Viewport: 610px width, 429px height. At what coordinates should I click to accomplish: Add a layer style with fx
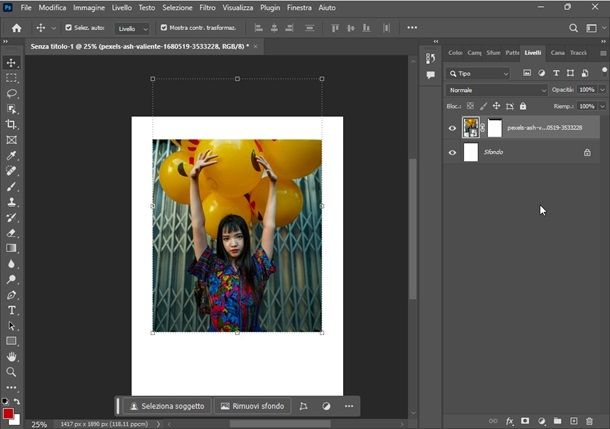coord(509,421)
